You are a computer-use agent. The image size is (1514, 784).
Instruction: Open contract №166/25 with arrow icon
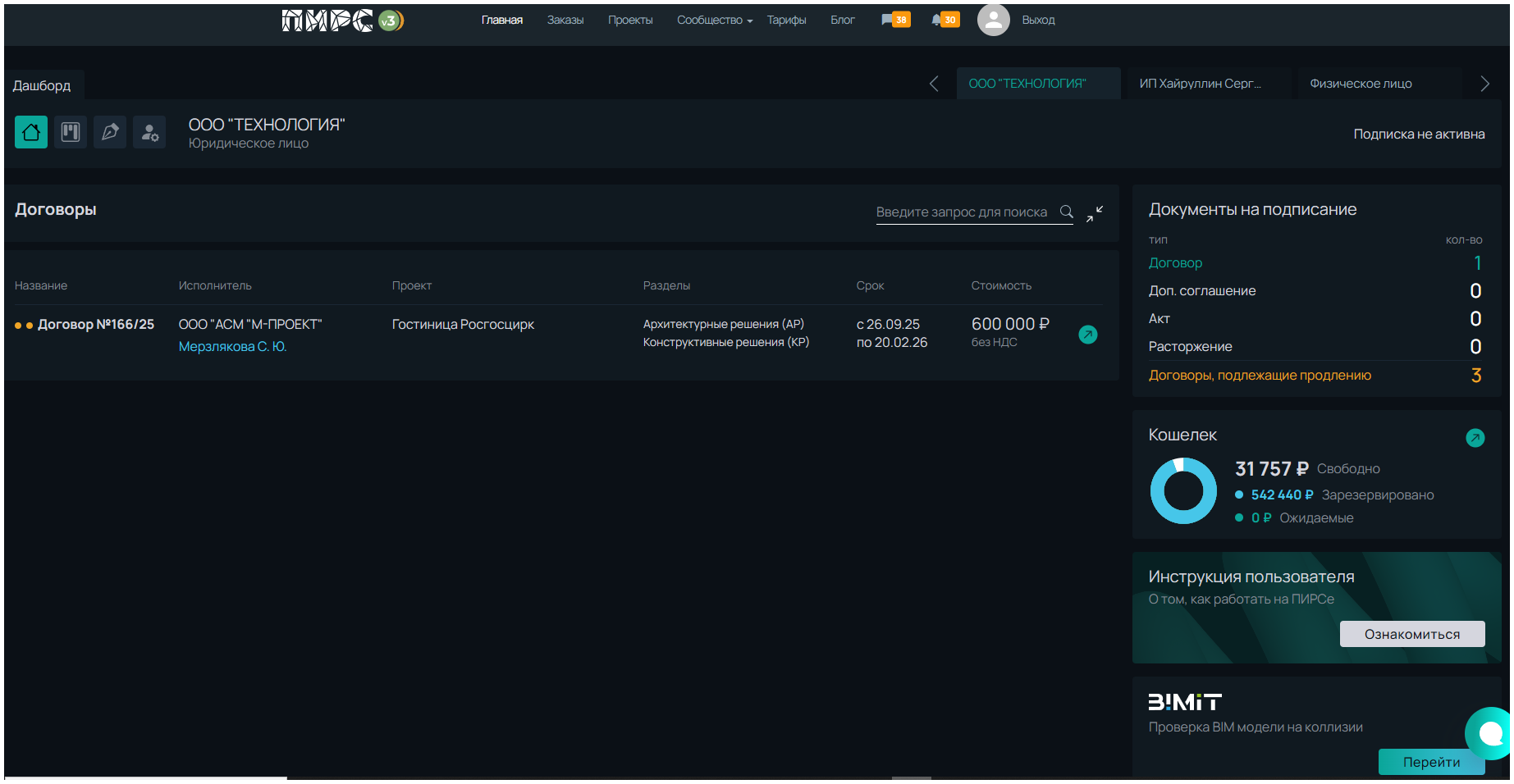[1087, 335]
